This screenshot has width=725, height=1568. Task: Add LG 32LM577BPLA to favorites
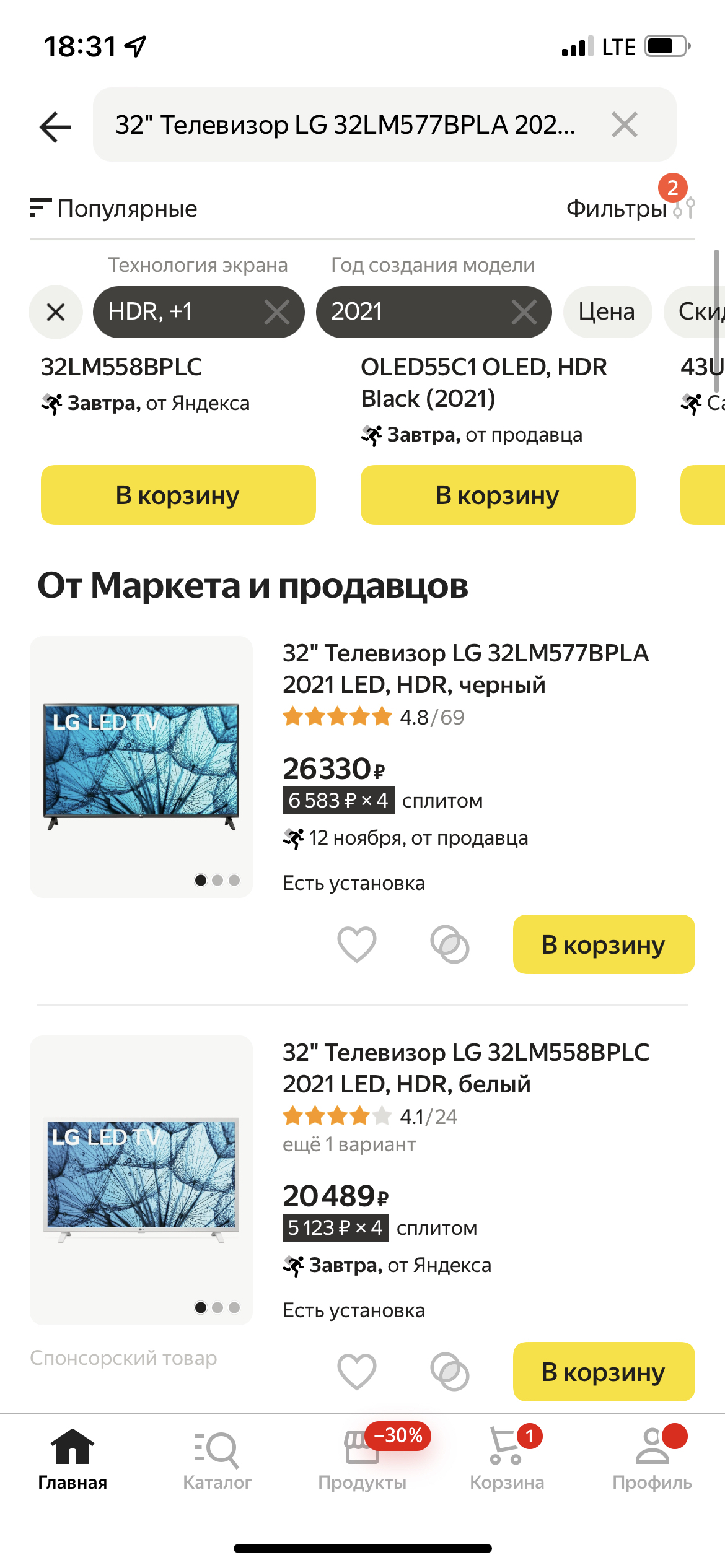[356, 944]
